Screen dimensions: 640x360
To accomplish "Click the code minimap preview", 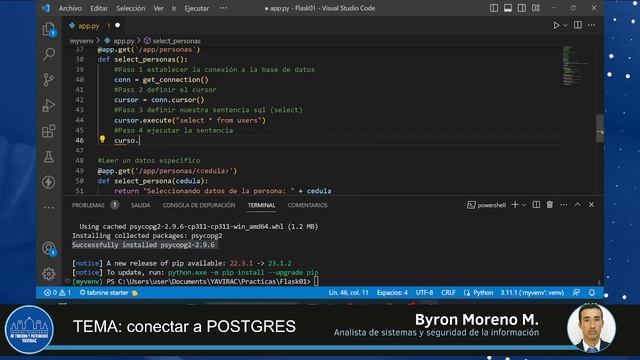I will coord(576,65).
